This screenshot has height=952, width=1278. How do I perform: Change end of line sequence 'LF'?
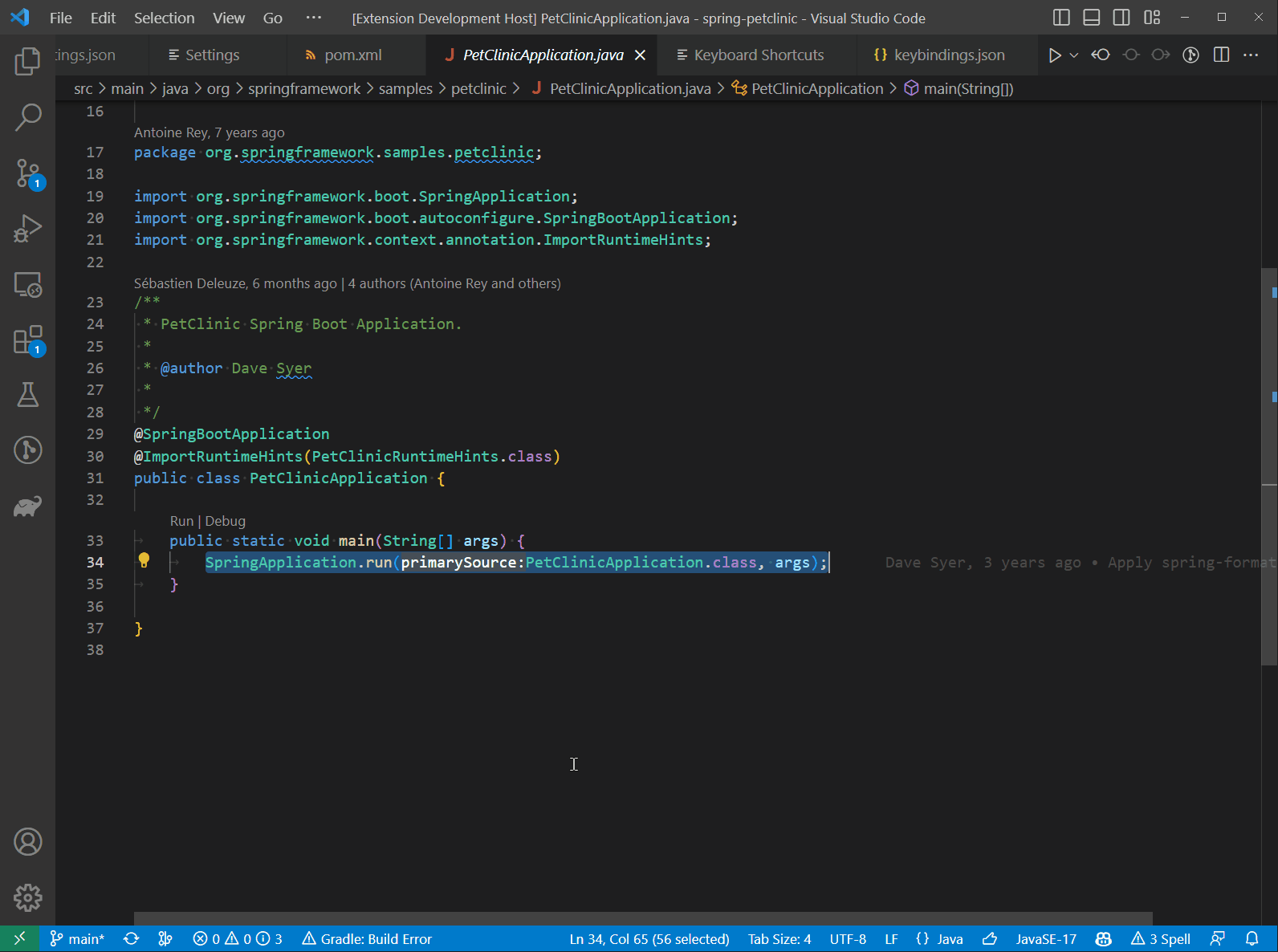pyautogui.click(x=891, y=938)
